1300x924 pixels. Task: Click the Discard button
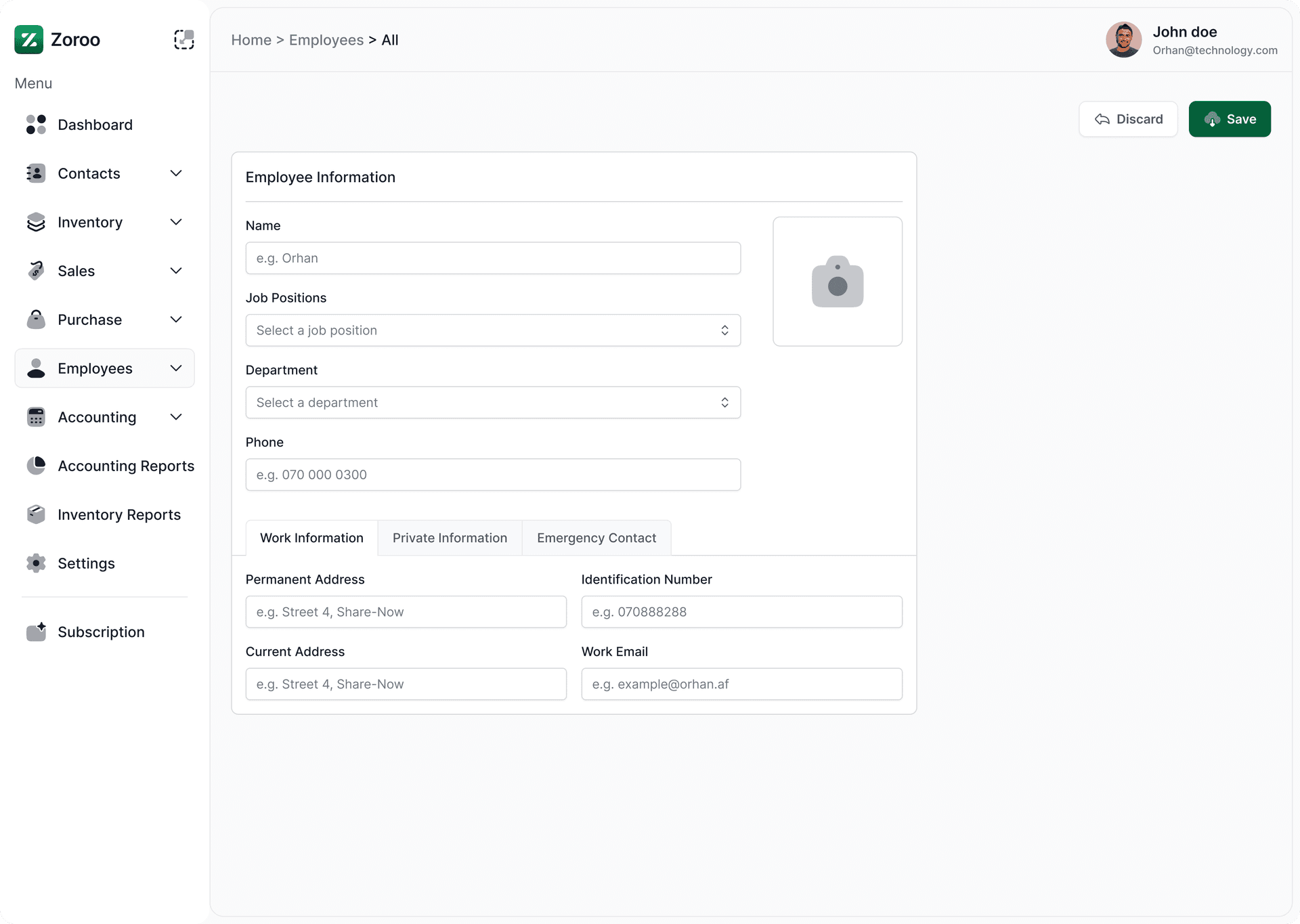point(1128,119)
